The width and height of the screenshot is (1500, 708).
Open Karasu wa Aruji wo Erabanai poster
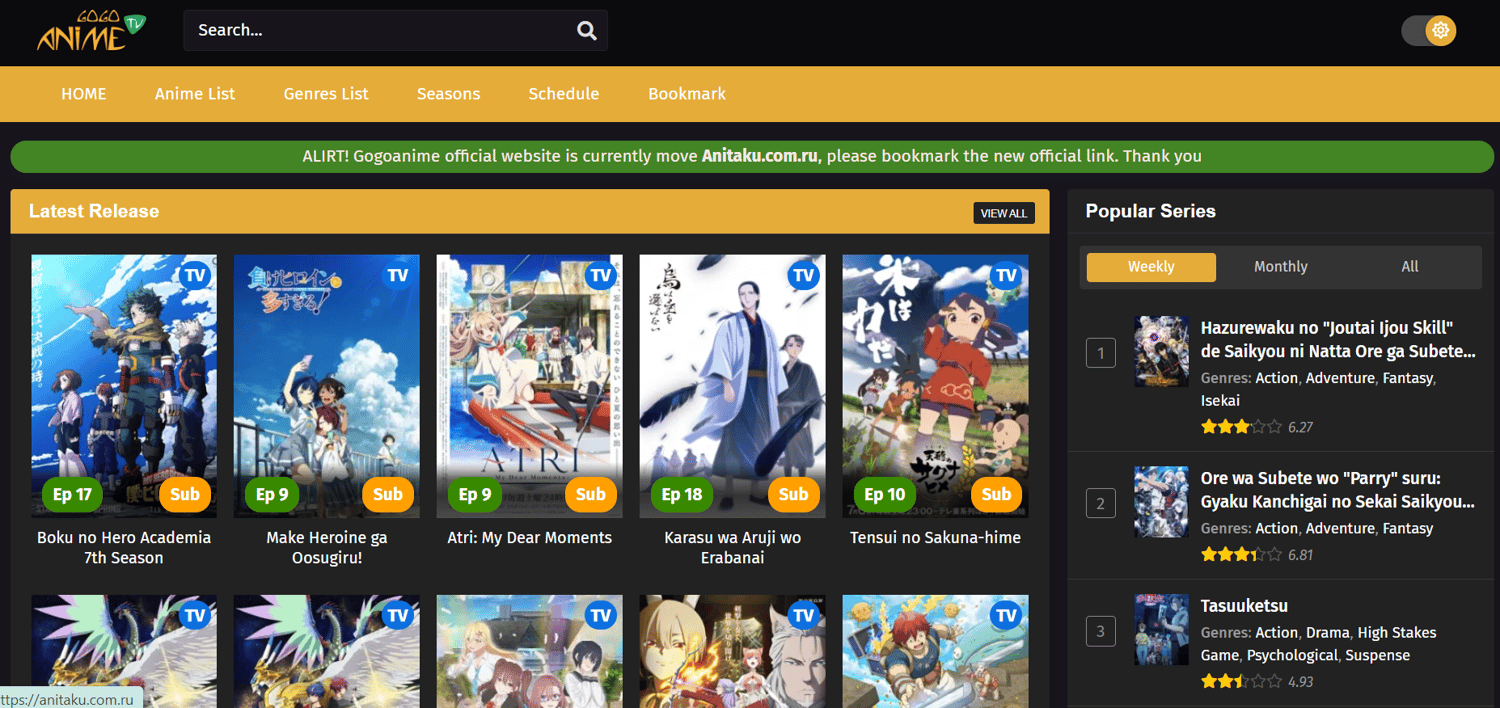[x=732, y=386]
